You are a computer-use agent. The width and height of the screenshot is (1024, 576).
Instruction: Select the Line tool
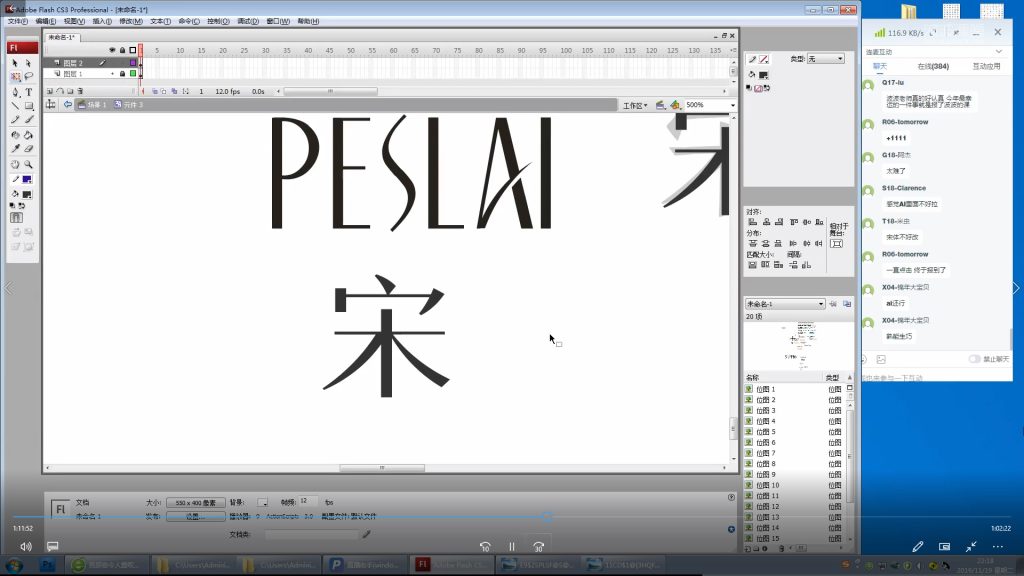[15, 106]
